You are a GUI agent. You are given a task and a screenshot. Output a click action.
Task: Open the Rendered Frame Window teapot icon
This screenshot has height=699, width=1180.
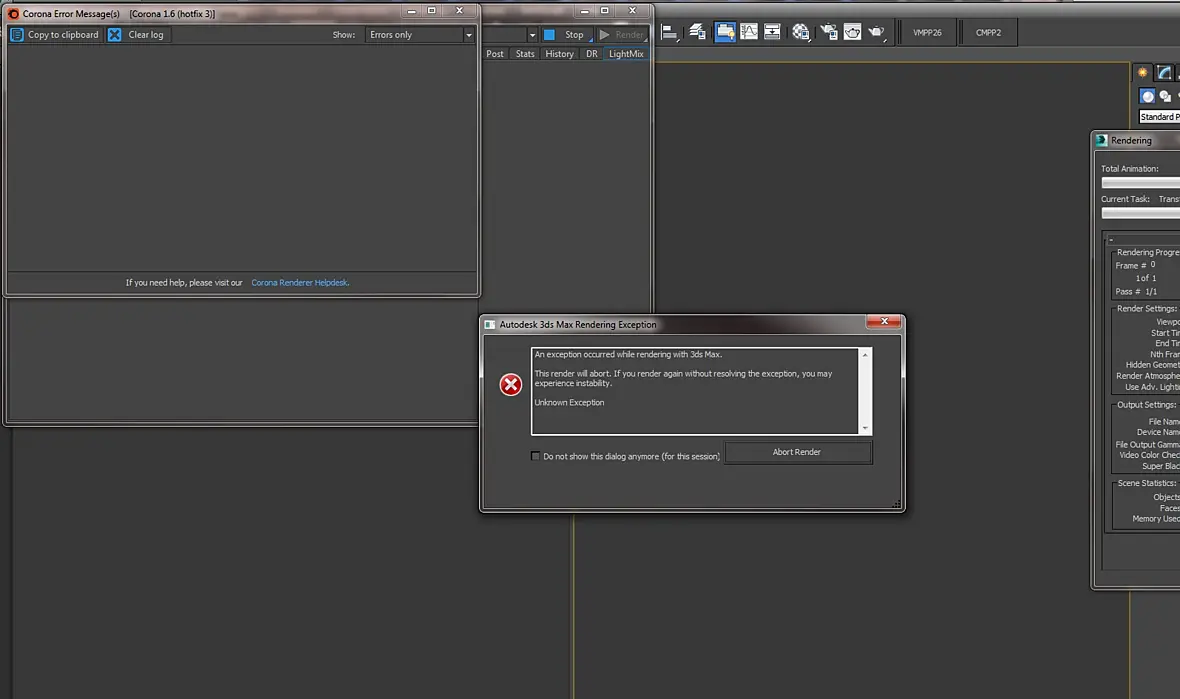tap(852, 32)
